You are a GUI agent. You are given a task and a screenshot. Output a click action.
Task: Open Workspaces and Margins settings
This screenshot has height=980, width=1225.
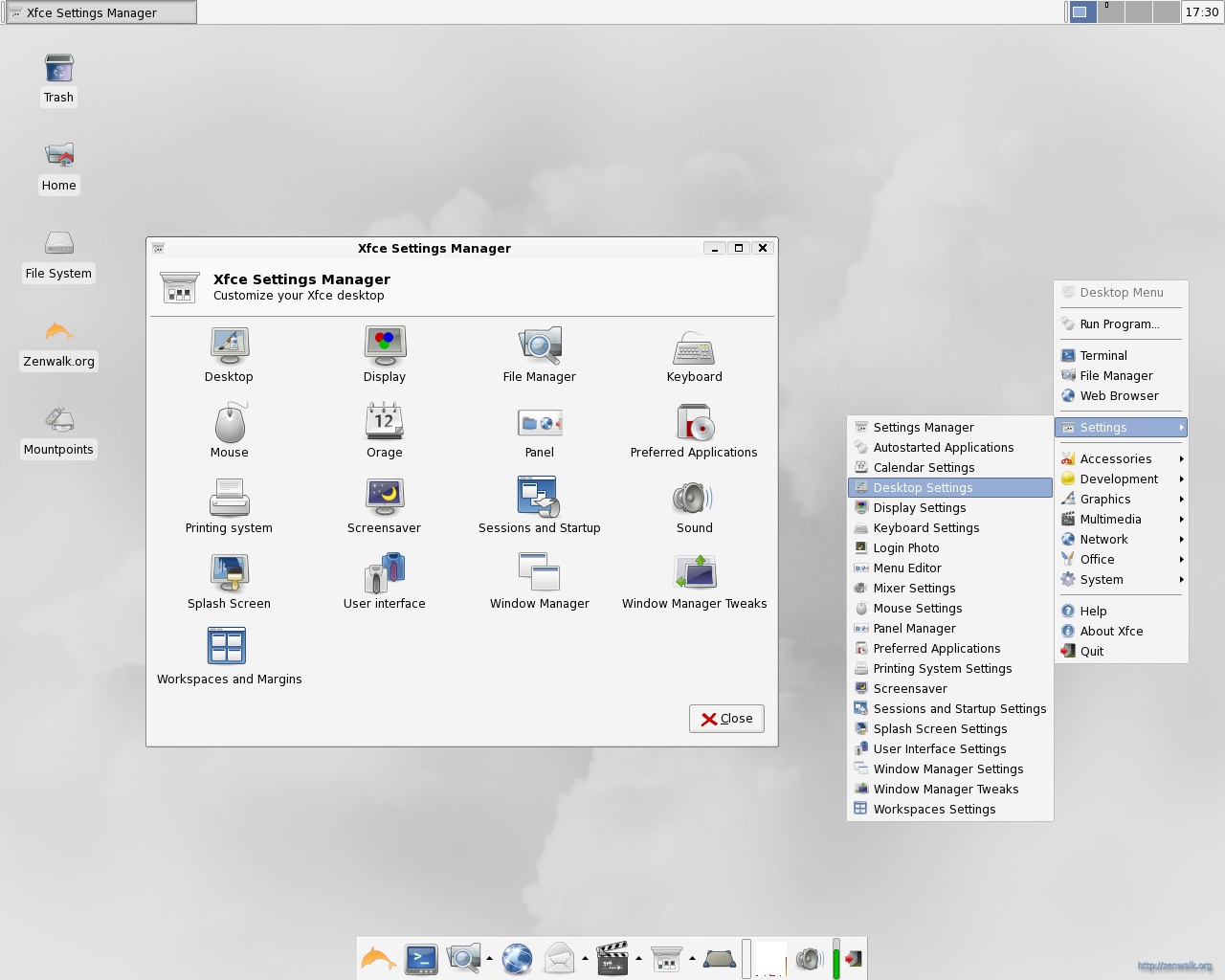[x=229, y=657]
